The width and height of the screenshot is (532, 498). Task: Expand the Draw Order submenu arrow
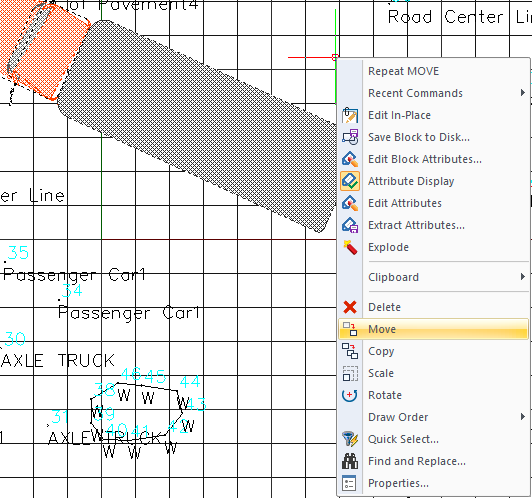pos(523,417)
